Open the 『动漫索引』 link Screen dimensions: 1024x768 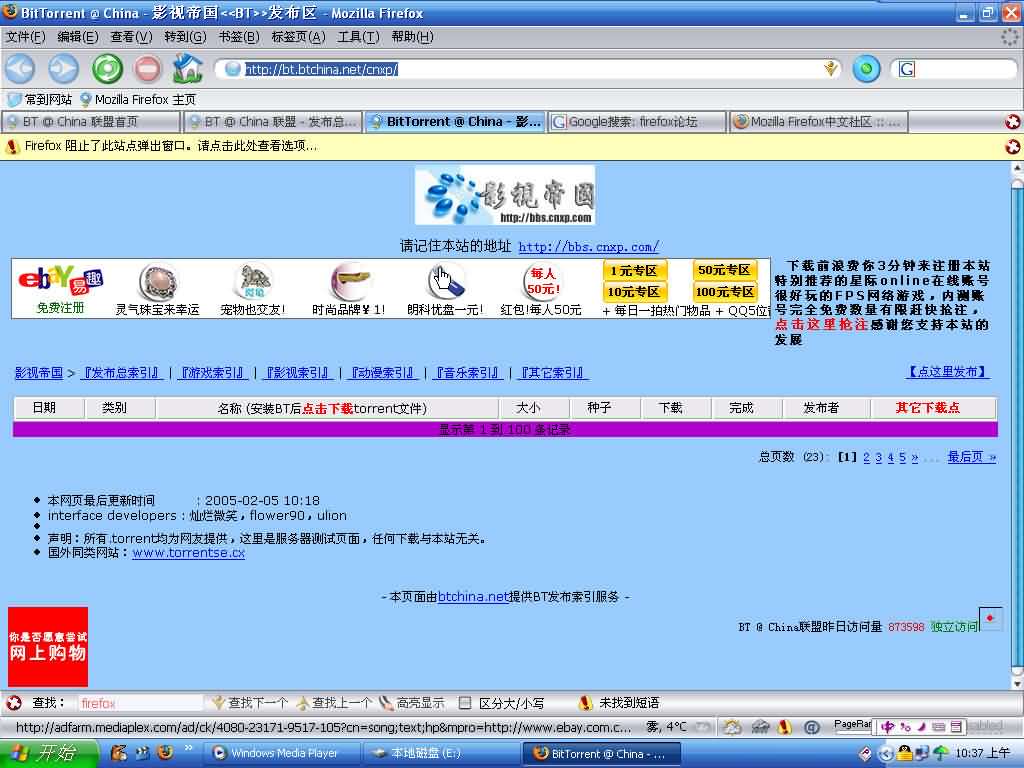point(383,373)
